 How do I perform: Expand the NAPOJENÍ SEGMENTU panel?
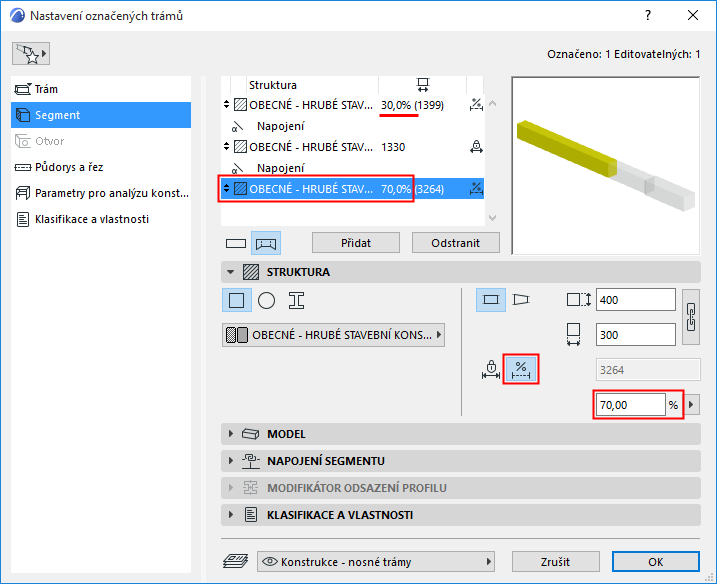[x=230, y=461]
